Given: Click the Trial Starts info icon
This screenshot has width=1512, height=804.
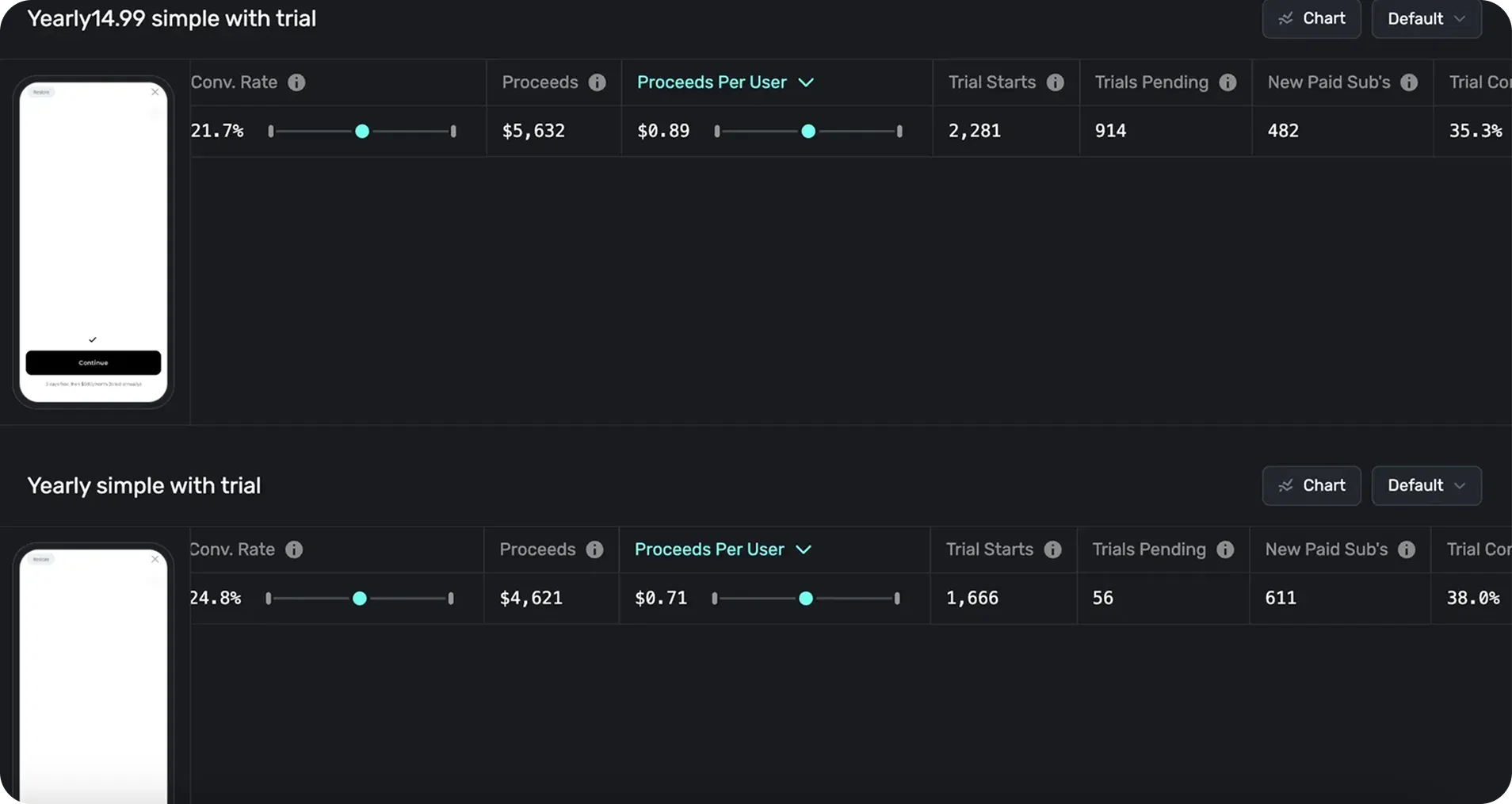Looking at the screenshot, I should pos(1056,82).
